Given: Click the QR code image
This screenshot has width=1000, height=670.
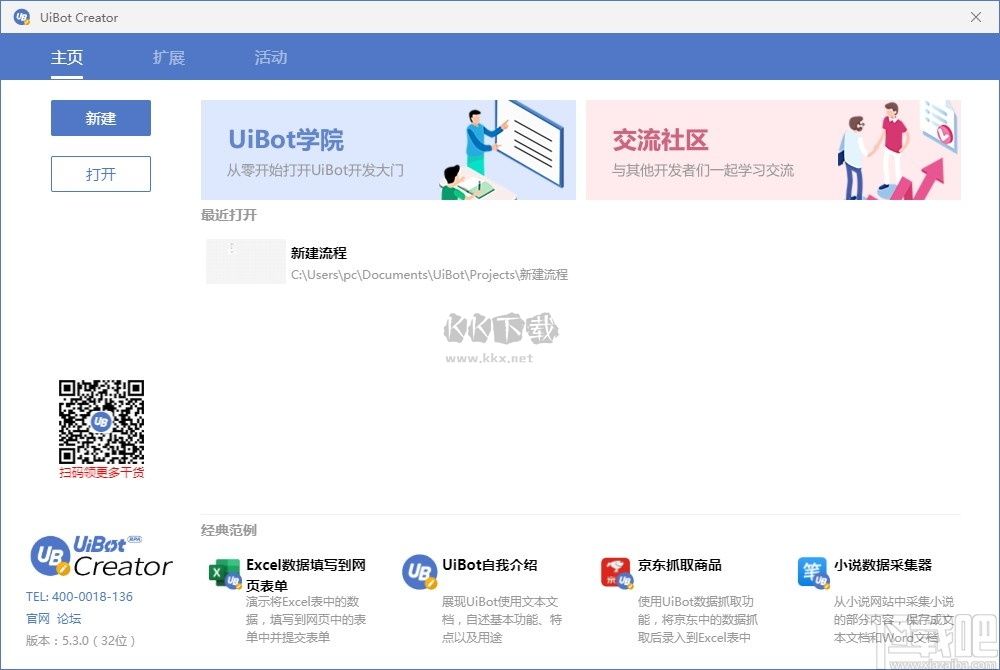Looking at the screenshot, I should coord(101,422).
